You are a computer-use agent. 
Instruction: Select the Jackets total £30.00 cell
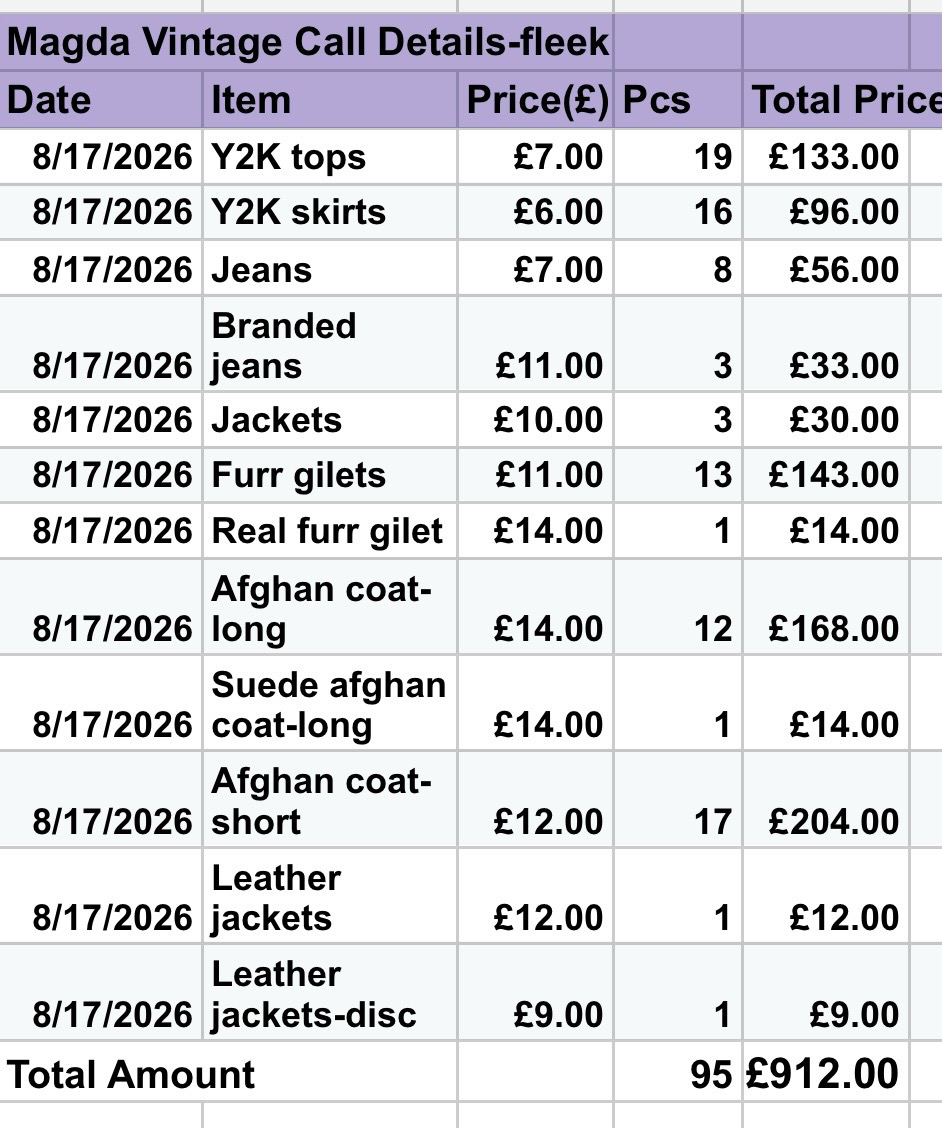pyautogui.click(x=826, y=419)
